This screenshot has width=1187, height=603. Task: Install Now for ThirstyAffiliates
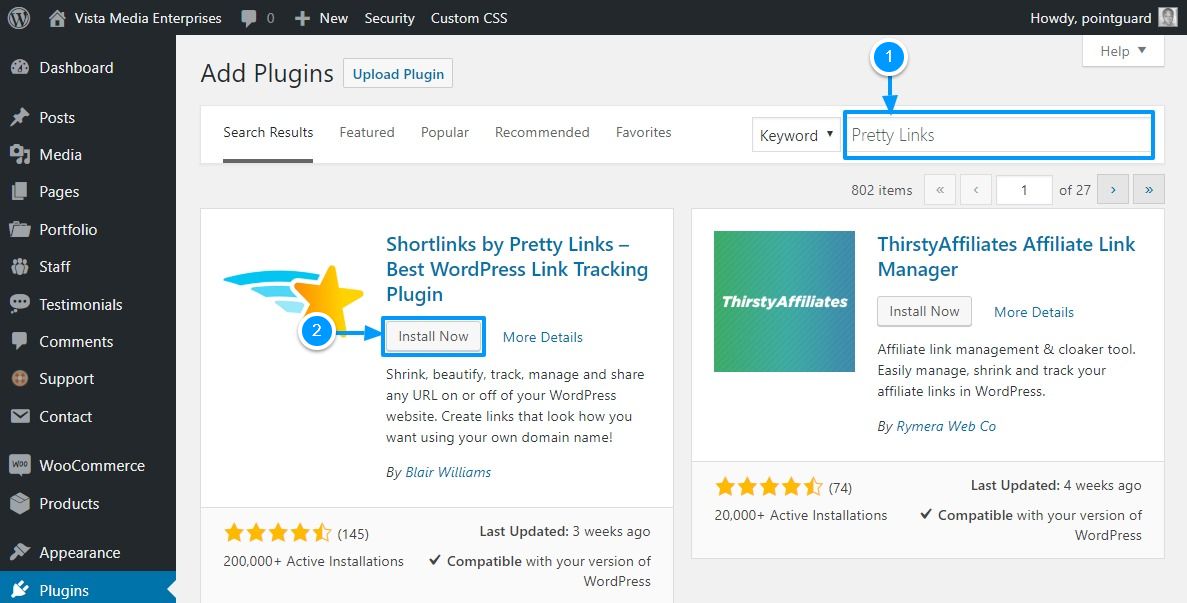pyautogui.click(x=924, y=311)
